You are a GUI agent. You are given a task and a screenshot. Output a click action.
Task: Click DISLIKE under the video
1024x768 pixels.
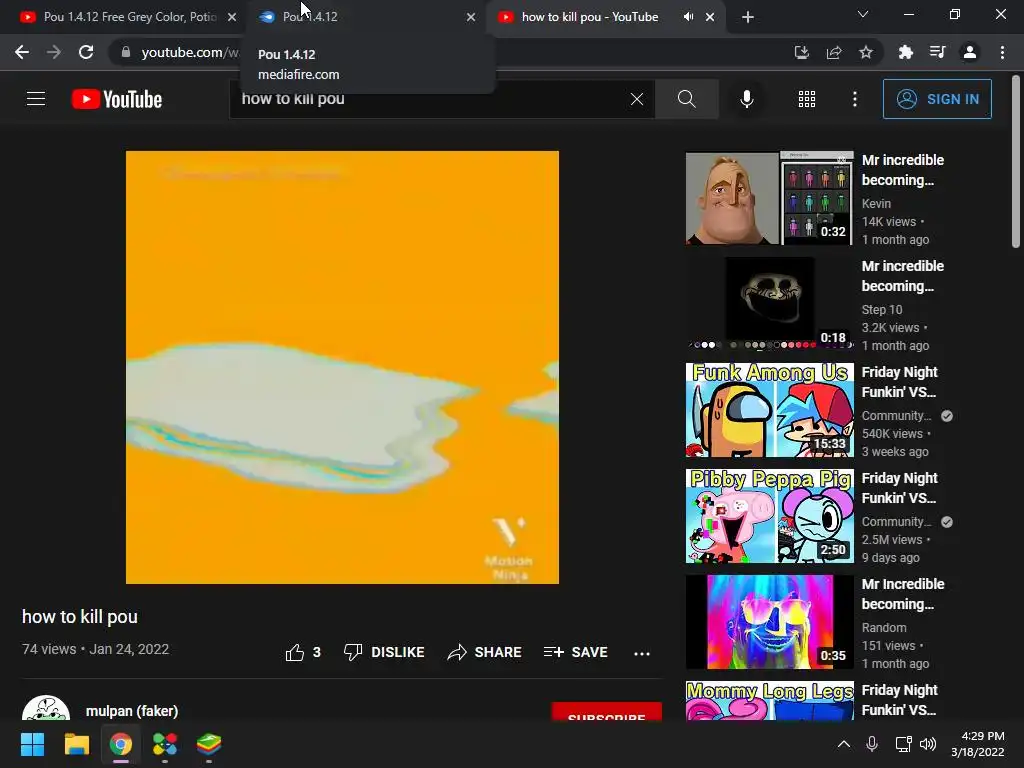[x=384, y=652]
